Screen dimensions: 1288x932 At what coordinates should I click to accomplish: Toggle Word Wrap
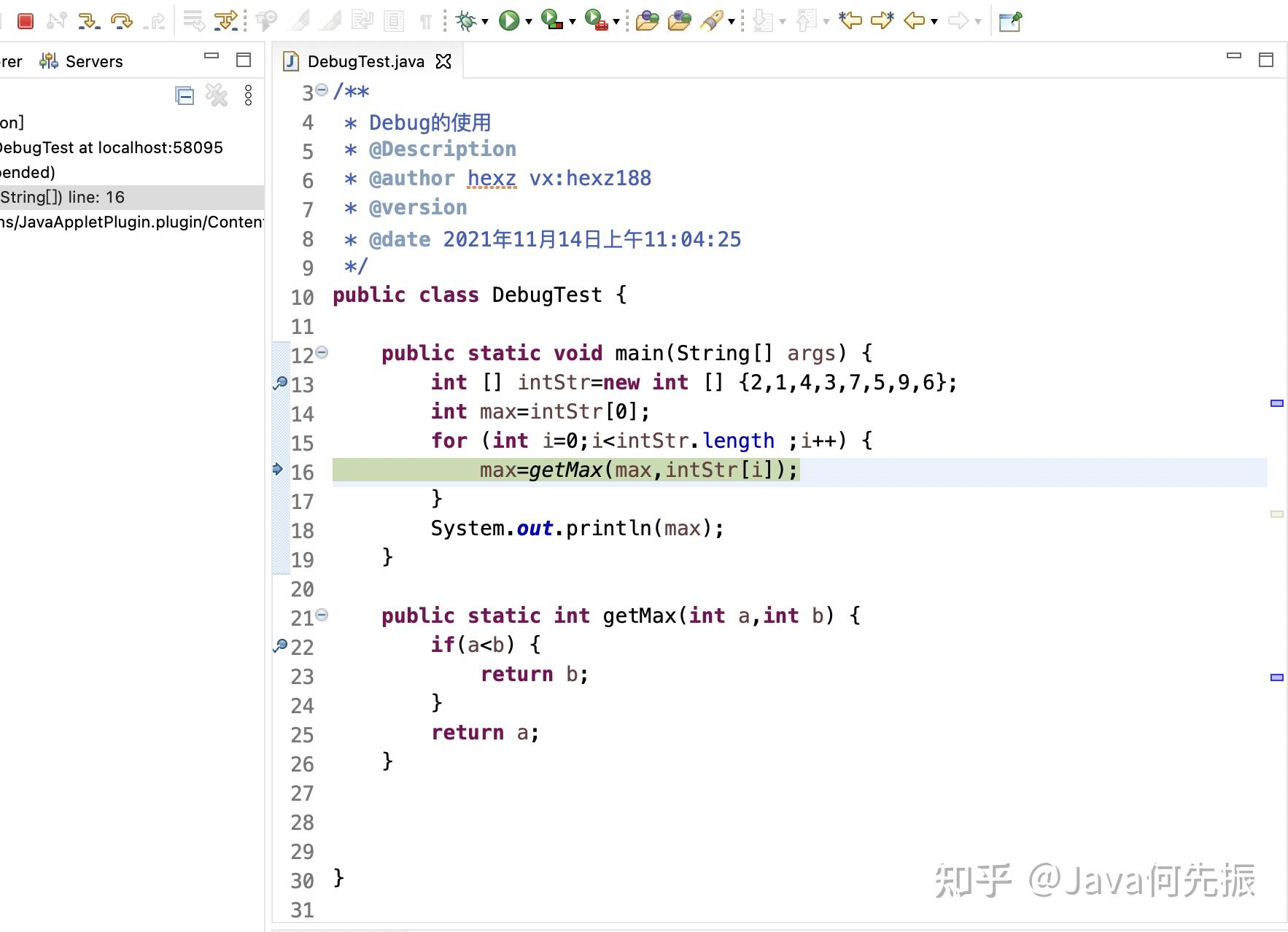click(362, 21)
